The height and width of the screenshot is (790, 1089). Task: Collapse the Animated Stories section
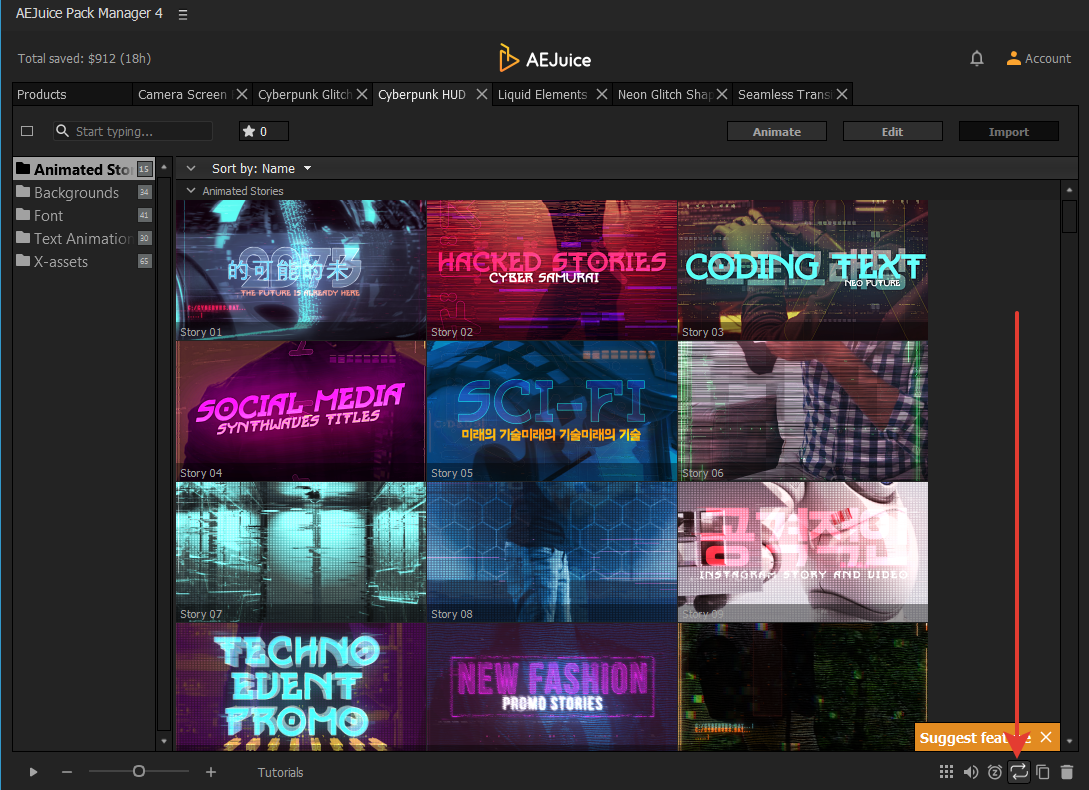(x=190, y=190)
